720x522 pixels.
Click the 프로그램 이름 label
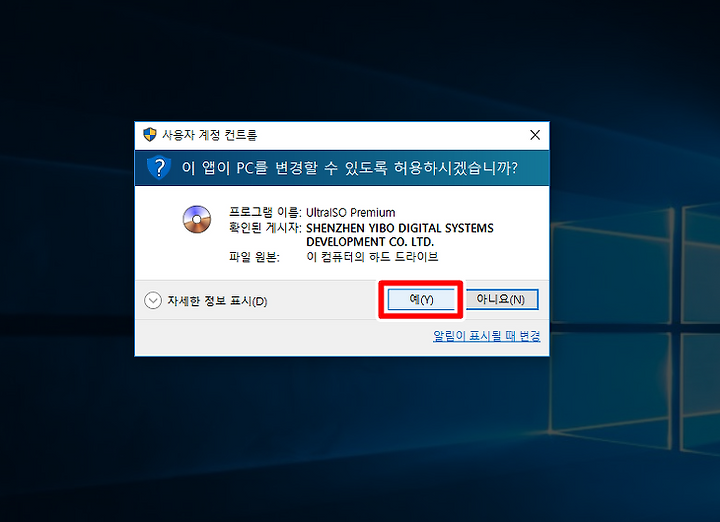[265, 212]
